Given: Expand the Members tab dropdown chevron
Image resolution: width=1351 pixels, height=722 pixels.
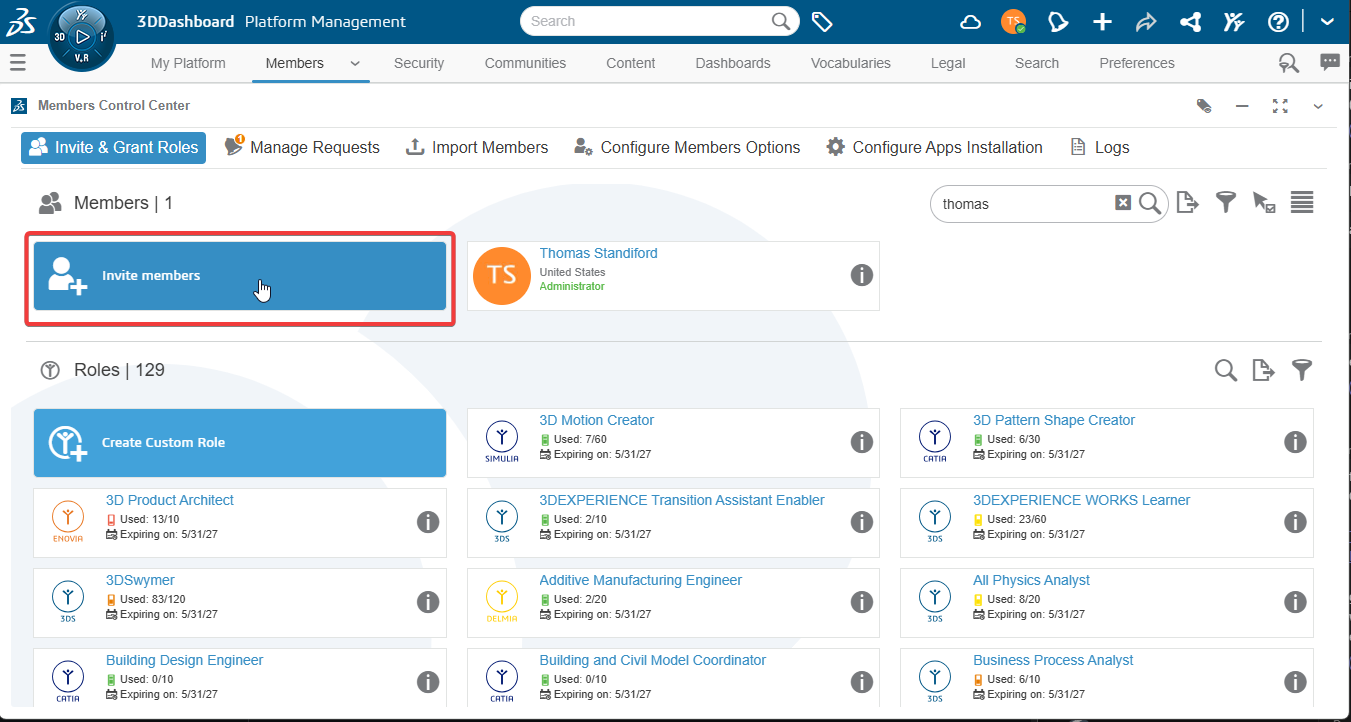Looking at the screenshot, I should pyautogui.click(x=355, y=63).
